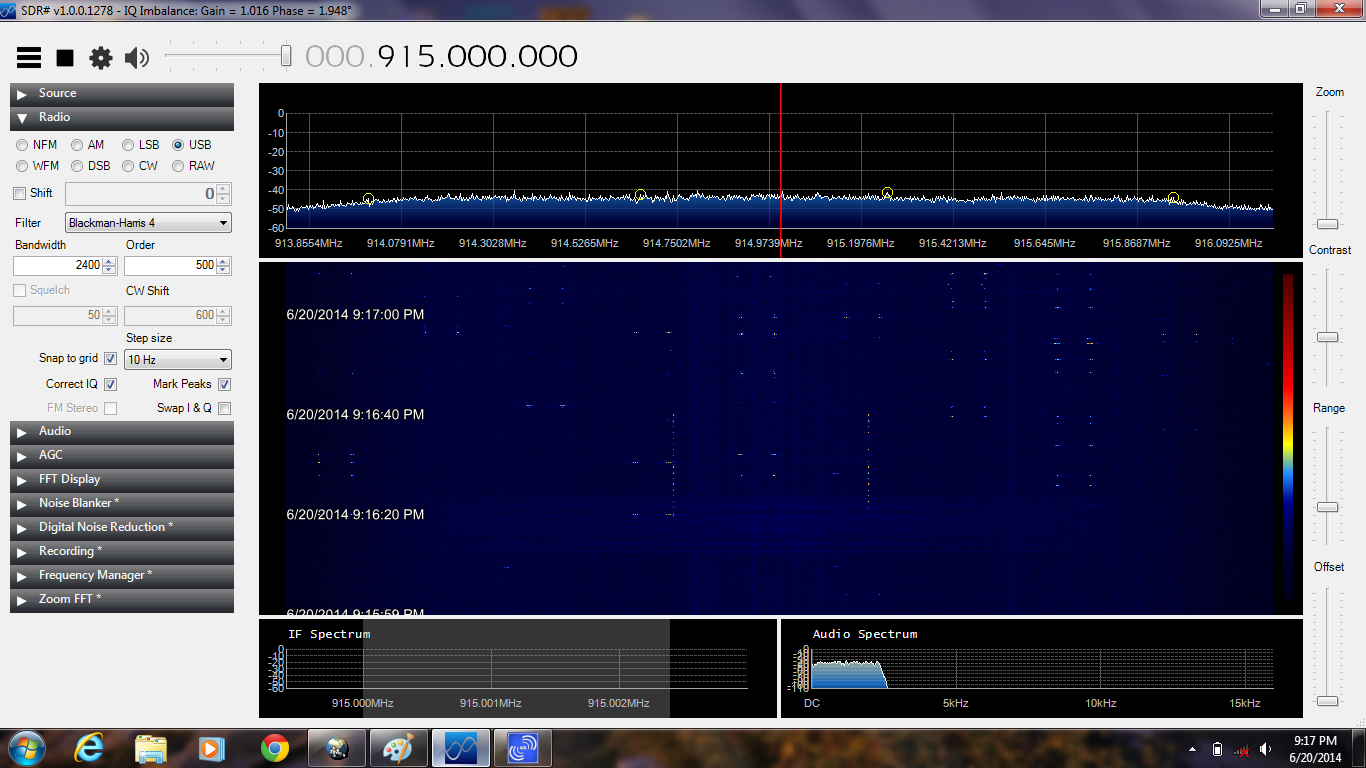Launch Google Chrome from the taskbar
Image resolution: width=1366 pixels, height=768 pixels.
[x=275, y=748]
